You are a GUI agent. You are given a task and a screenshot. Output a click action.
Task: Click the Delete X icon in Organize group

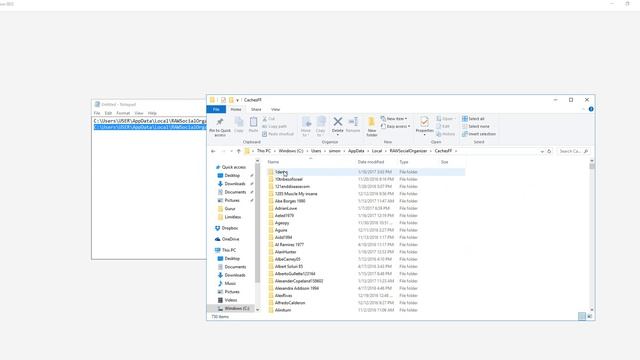(x=338, y=122)
